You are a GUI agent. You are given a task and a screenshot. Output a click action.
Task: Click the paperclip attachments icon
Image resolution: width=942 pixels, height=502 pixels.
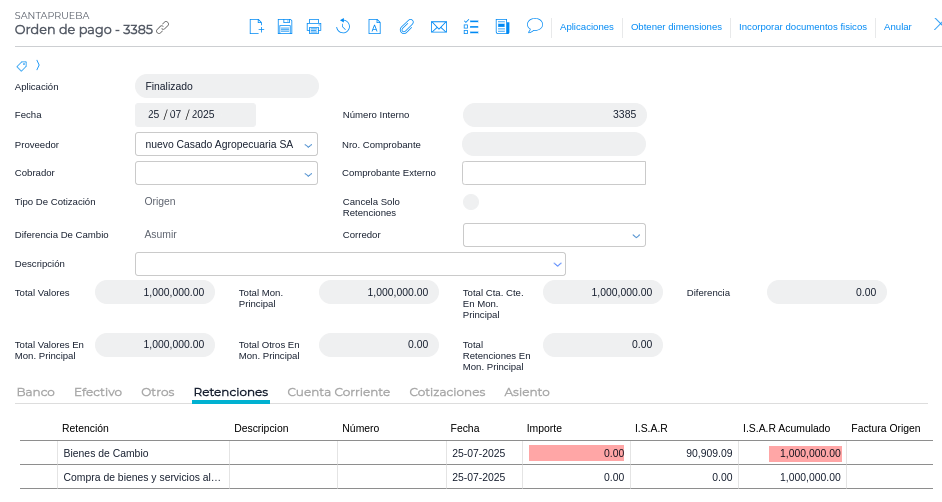point(406,27)
